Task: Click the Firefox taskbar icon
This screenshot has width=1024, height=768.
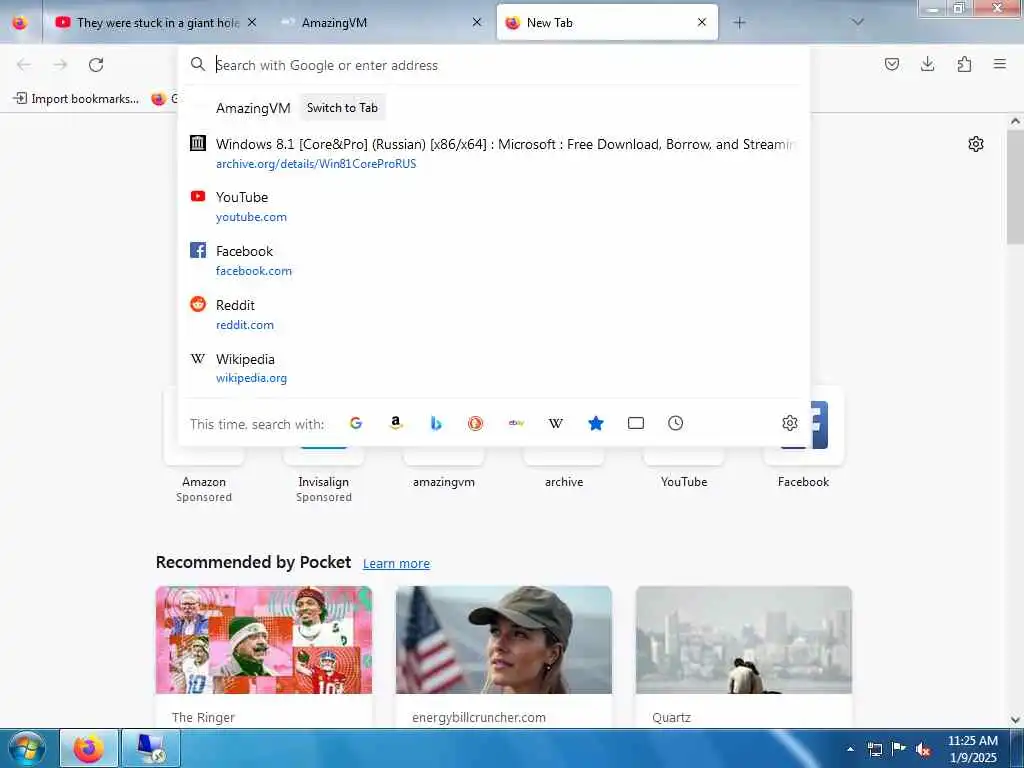Action: pyautogui.click(x=89, y=748)
